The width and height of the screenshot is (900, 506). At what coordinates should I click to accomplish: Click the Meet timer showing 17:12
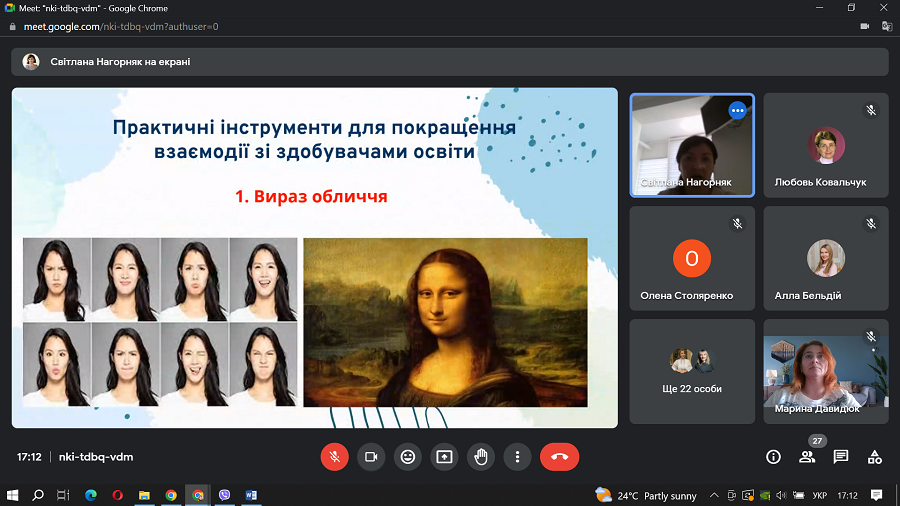tap(29, 457)
